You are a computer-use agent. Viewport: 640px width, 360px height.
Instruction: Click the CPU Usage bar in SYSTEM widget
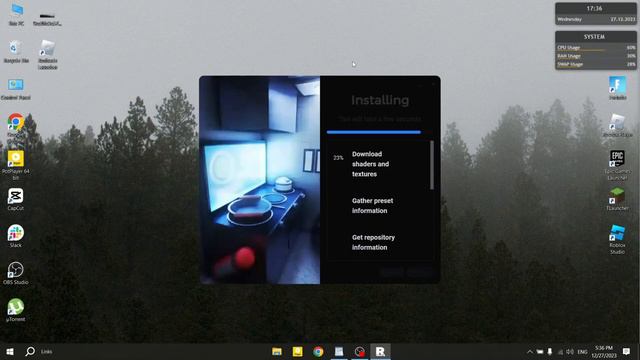596,48
